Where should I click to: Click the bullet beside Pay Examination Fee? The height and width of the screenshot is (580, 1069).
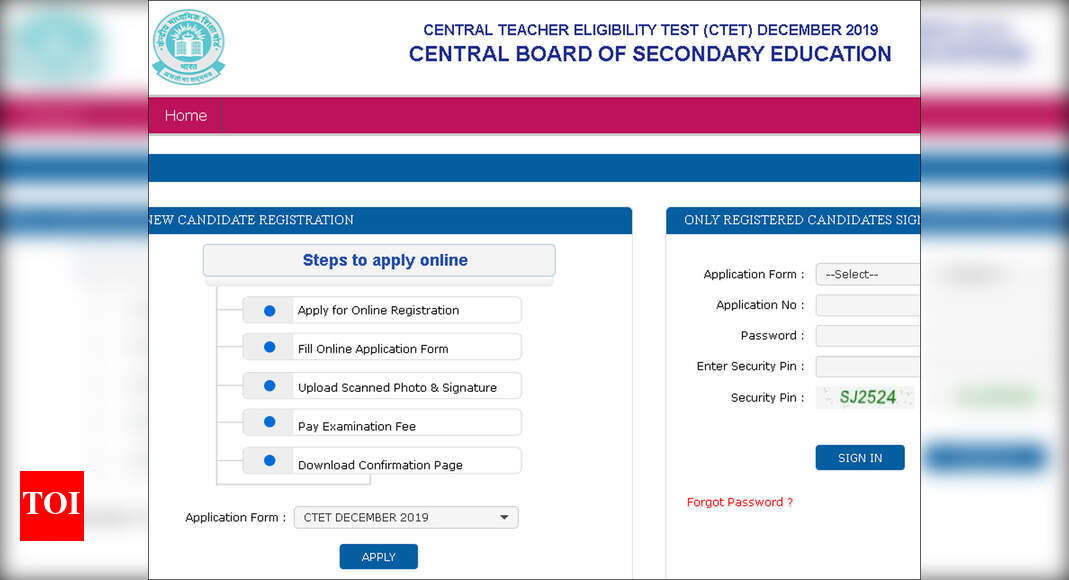pos(268,422)
